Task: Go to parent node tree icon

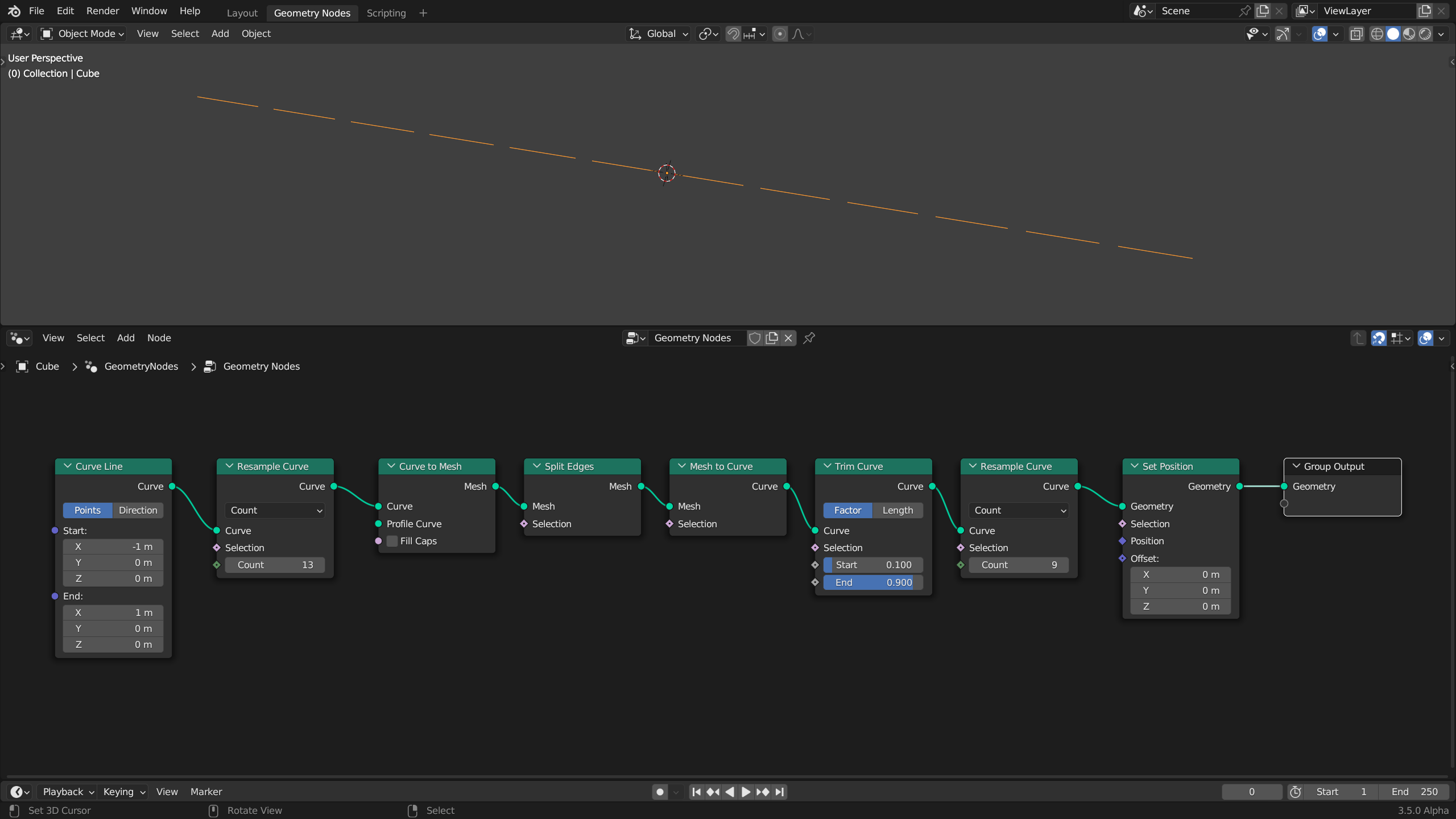Action: (1358, 338)
